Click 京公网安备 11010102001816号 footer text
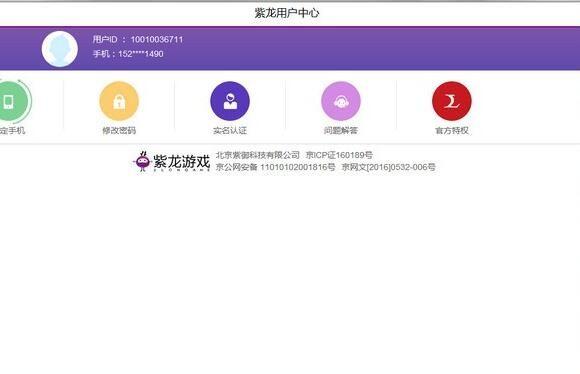This screenshot has width=580, height=374. pos(276,167)
